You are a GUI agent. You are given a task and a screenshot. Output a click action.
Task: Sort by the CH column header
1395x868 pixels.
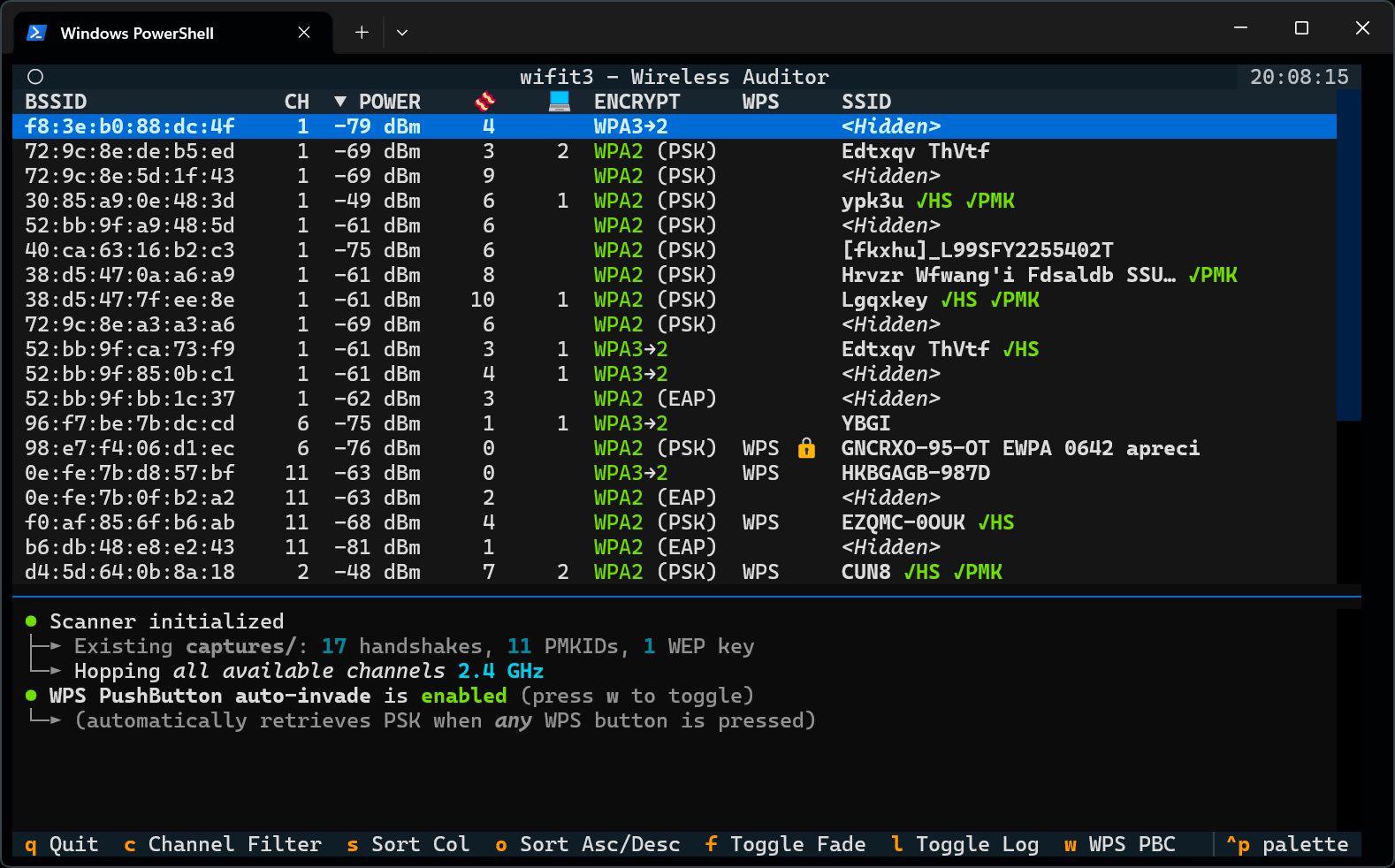297,102
